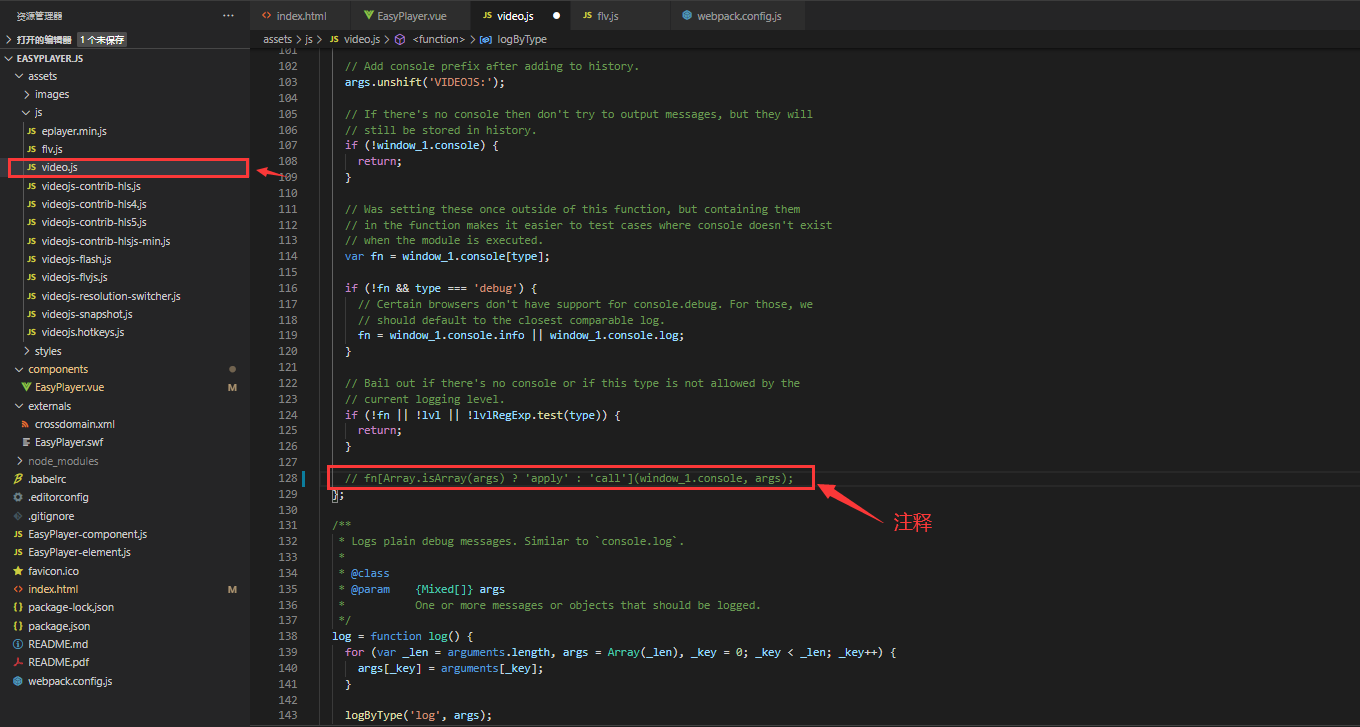Click the js breadcrumb segment
Viewport: 1360px width, 727px height.
coord(309,39)
